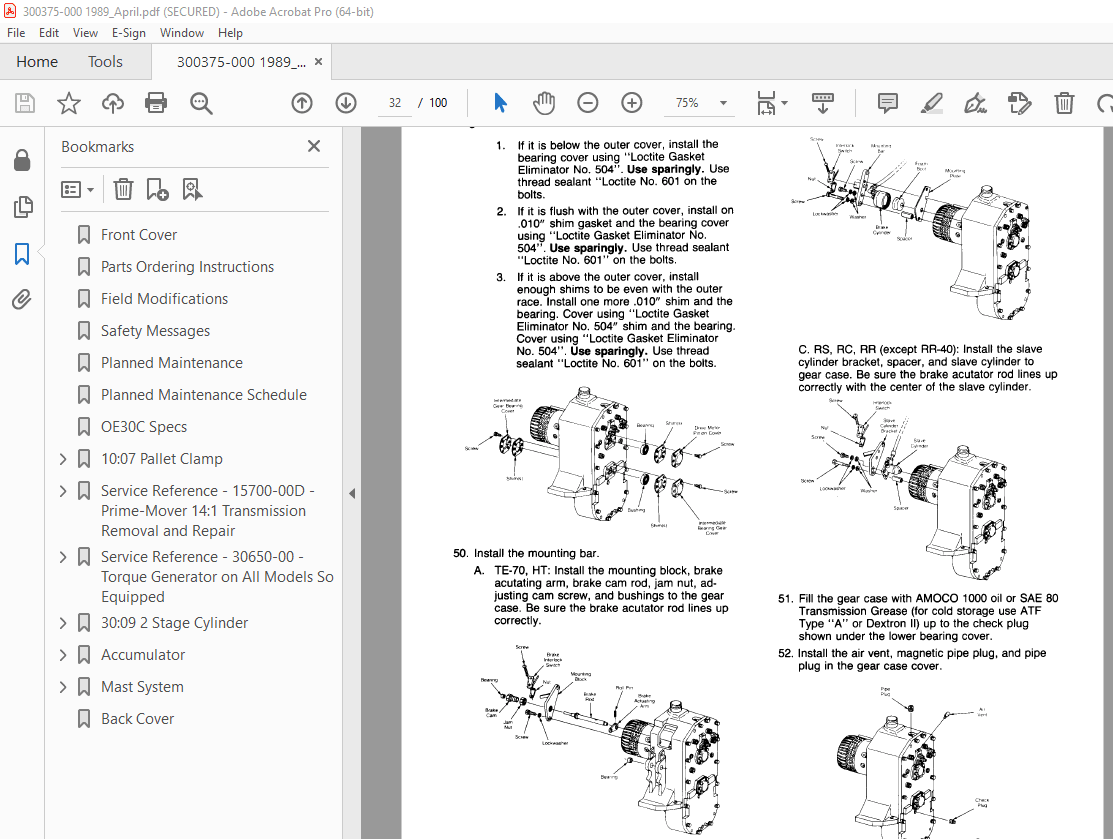This screenshot has height=839, width=1113.
Task: Select the Hand tool
Action: click(x=543, y=102)
